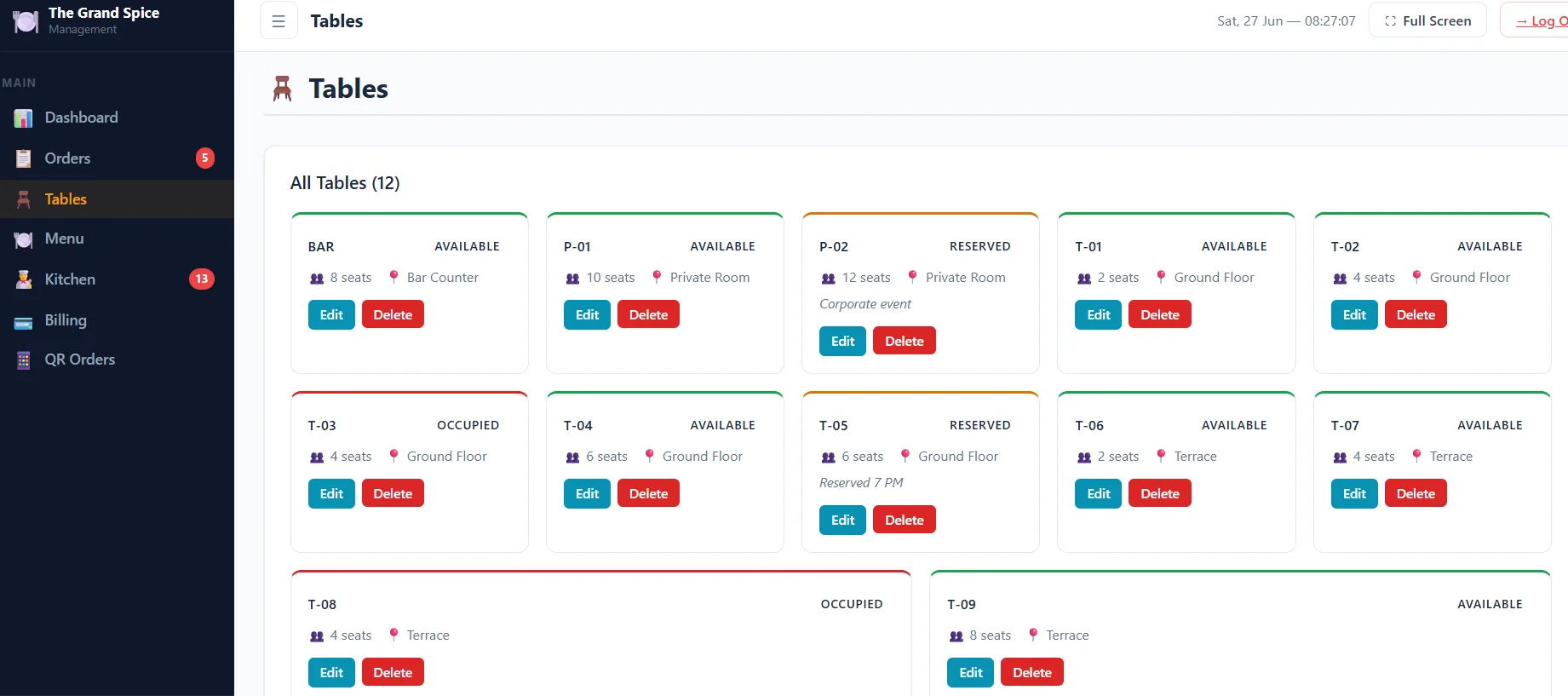Edit table T-02
1568x696 pixels.
(1354, 314)
